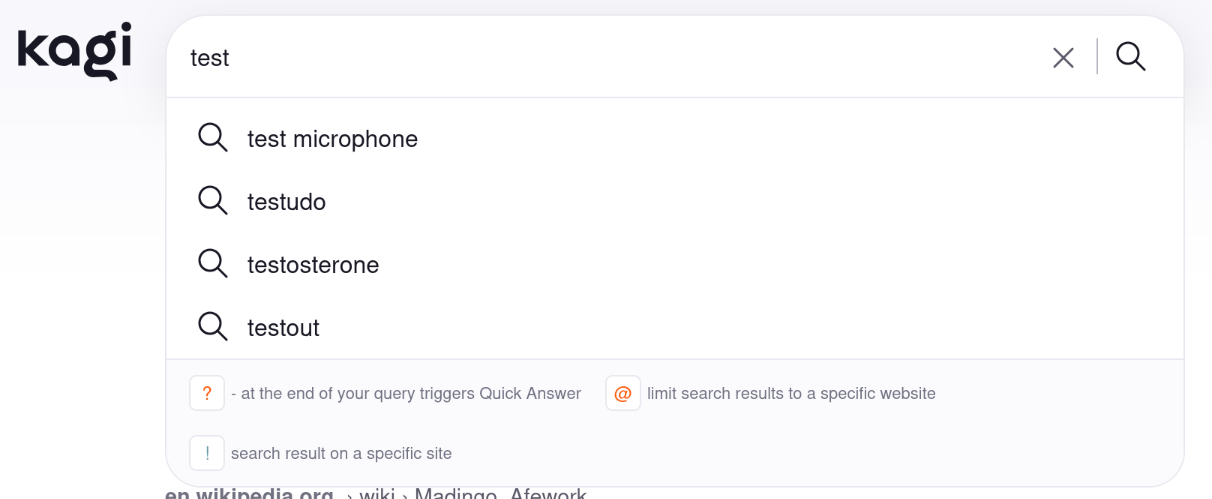Click the exclamation mark bang badge
Image resolution: width=1212 pixels, height=499 pixels.
[x=207, y=453]
